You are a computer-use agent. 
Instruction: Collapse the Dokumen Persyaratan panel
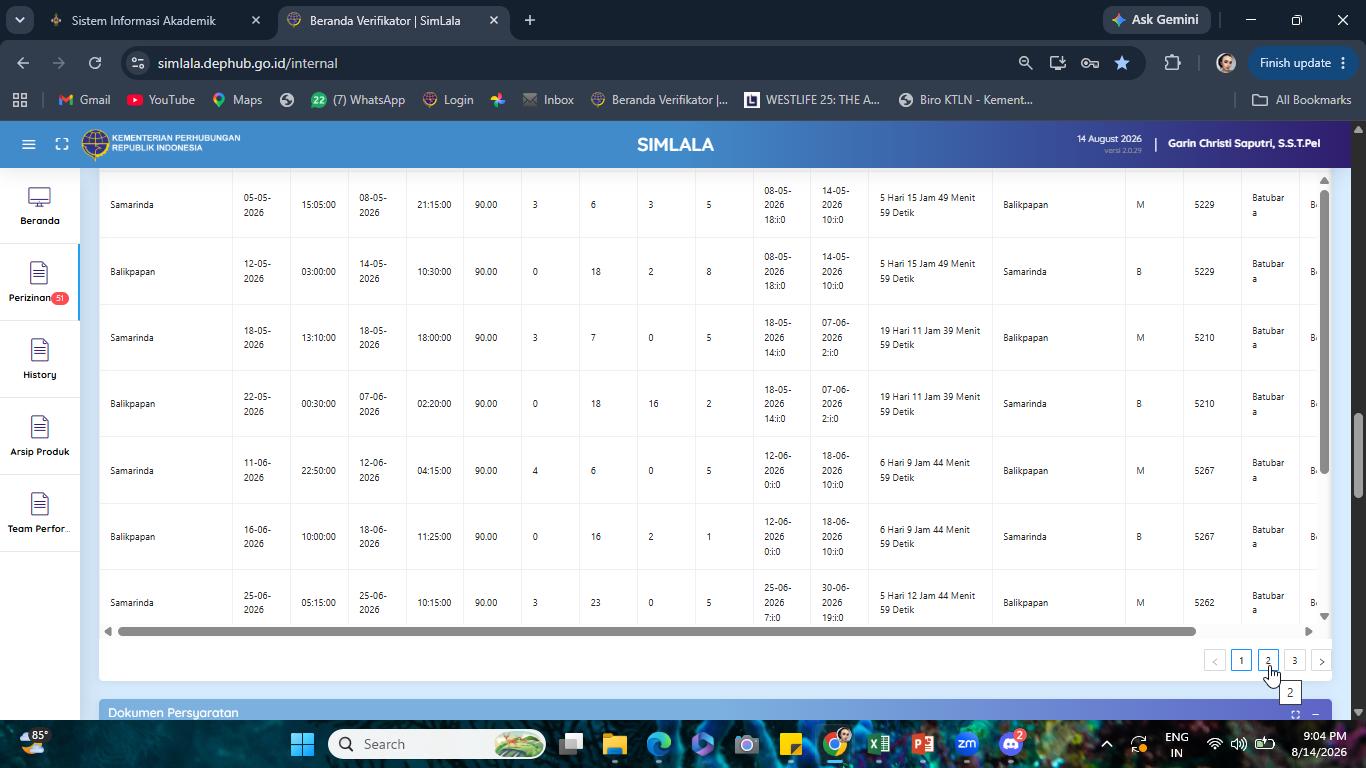tap(1316, 714)
